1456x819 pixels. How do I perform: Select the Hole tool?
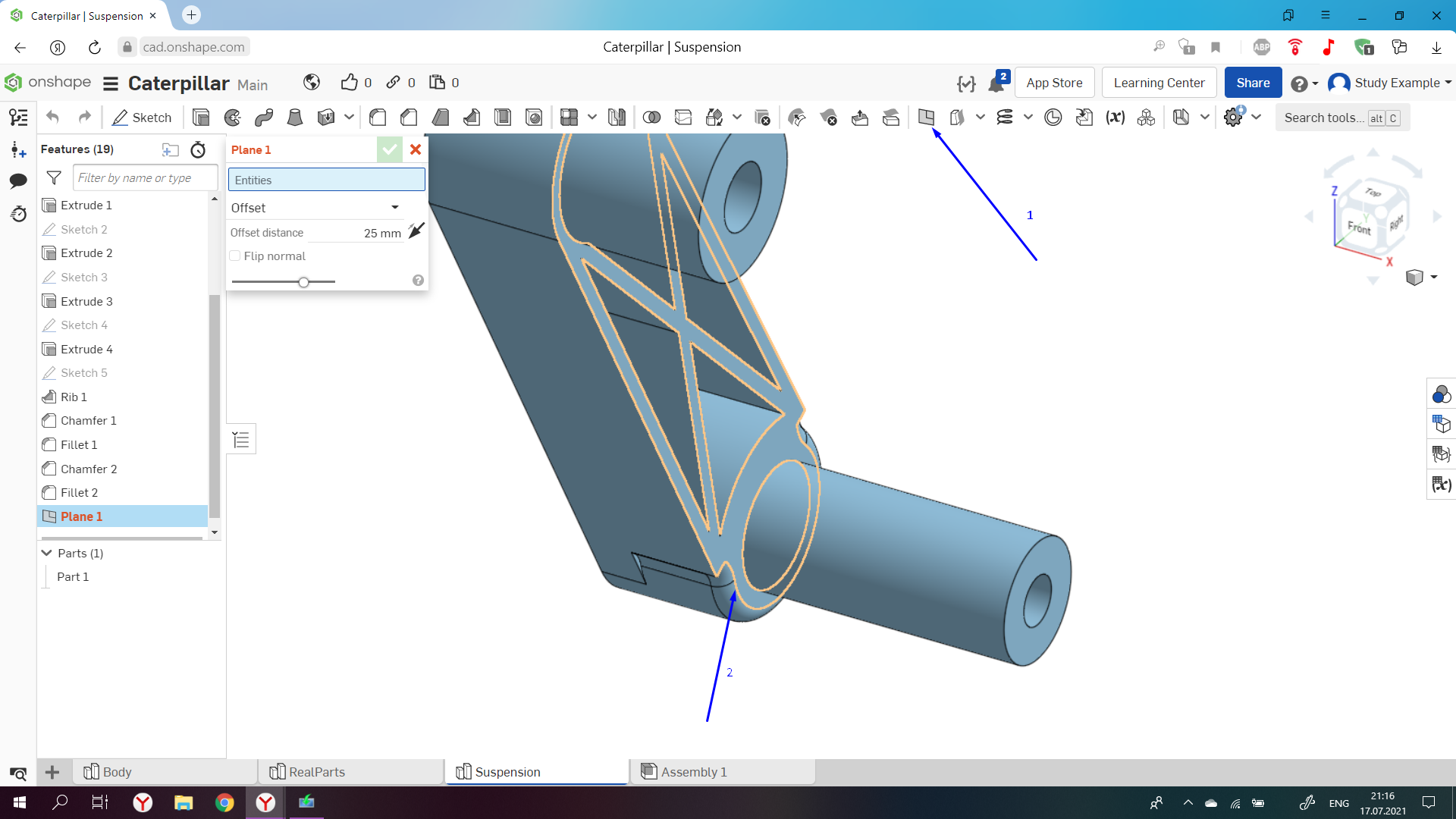[534, 118]
